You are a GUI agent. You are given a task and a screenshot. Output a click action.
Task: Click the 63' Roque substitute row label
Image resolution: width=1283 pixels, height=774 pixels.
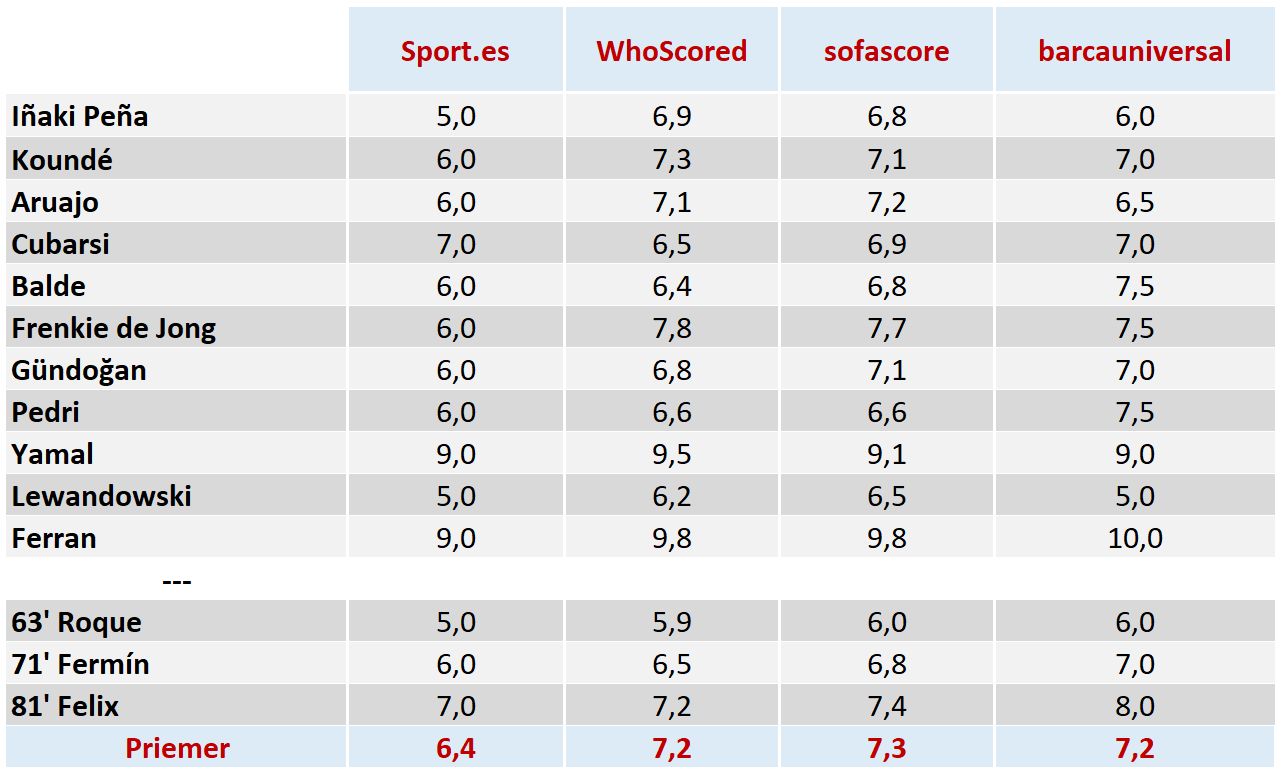[77, 622]
